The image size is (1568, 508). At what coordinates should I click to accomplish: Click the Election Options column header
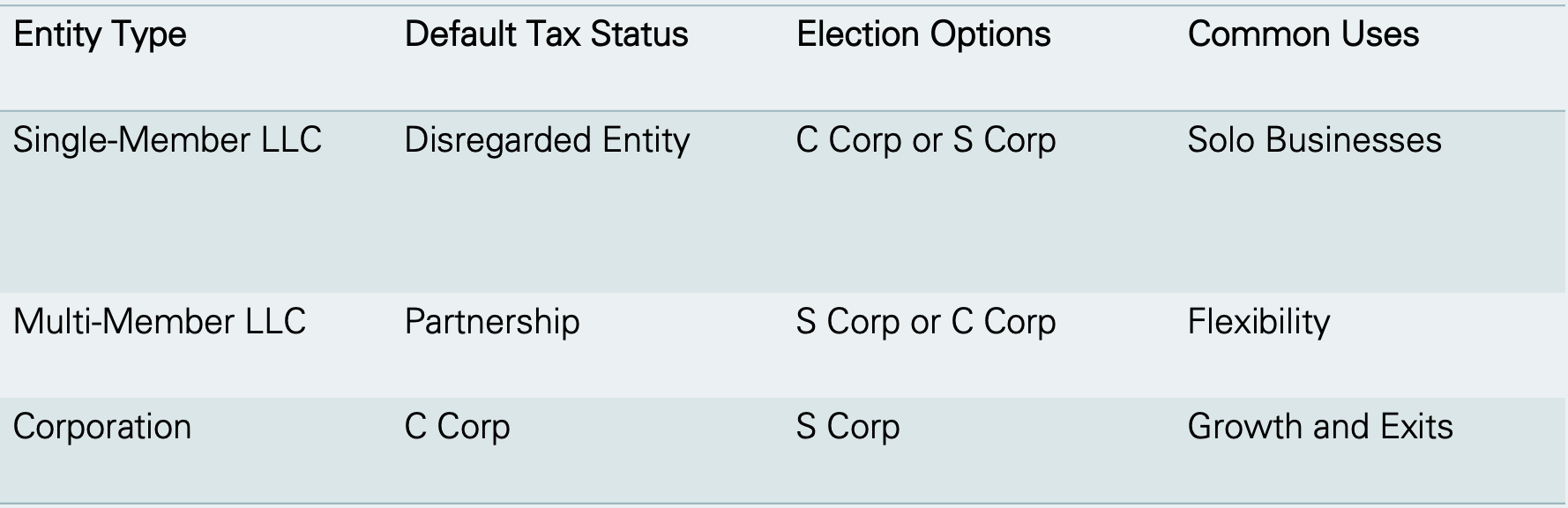[923, 35]
